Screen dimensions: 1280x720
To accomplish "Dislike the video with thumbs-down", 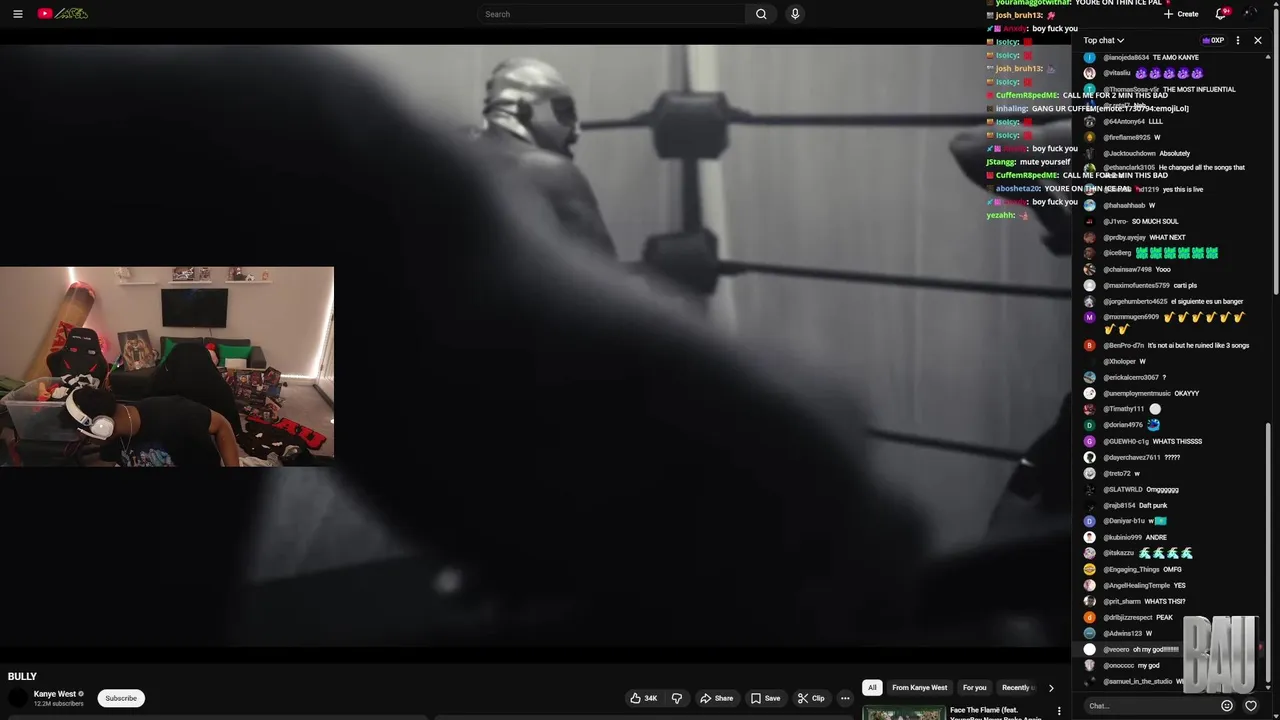I will 677,698.
